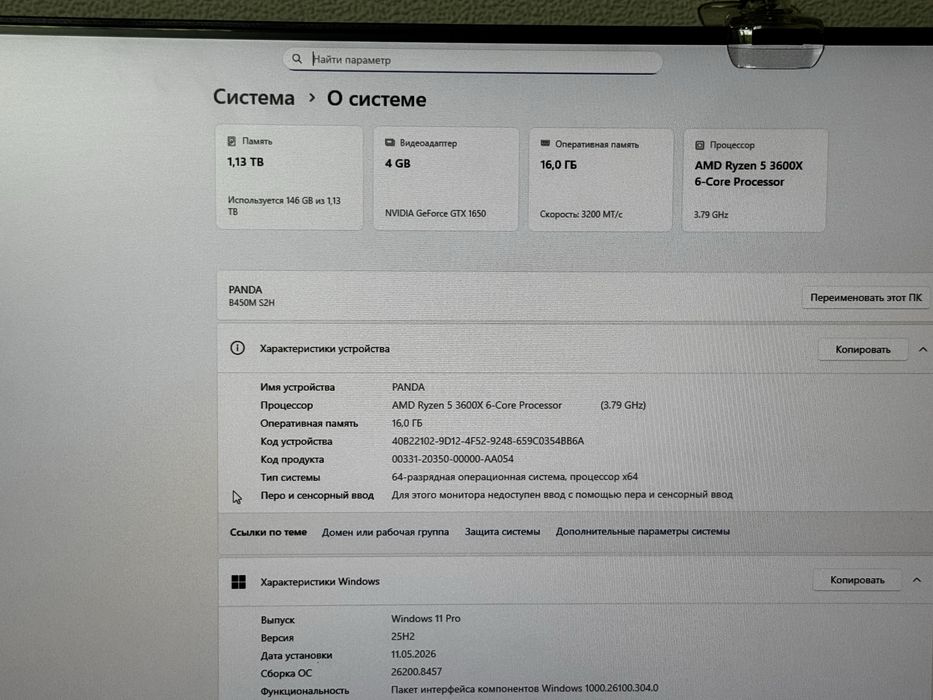933x700 pixels.
Task: Focus the 'Найти параметр' search field
Action: [x=472, y=60]
